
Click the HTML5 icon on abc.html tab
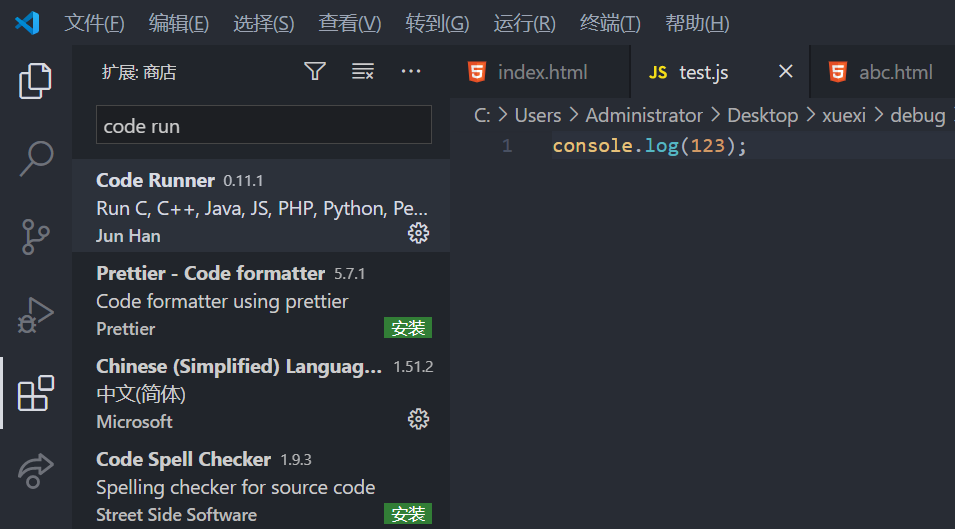click(x=838, y=72)
